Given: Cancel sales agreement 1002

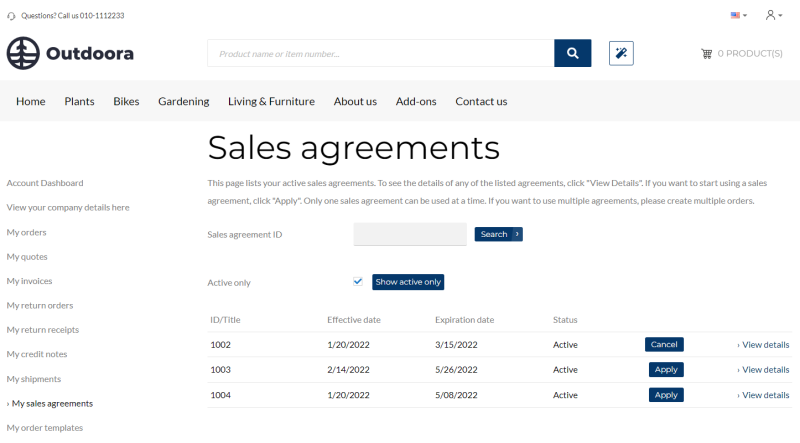Looking at the screenshot, I should (664, 344).
